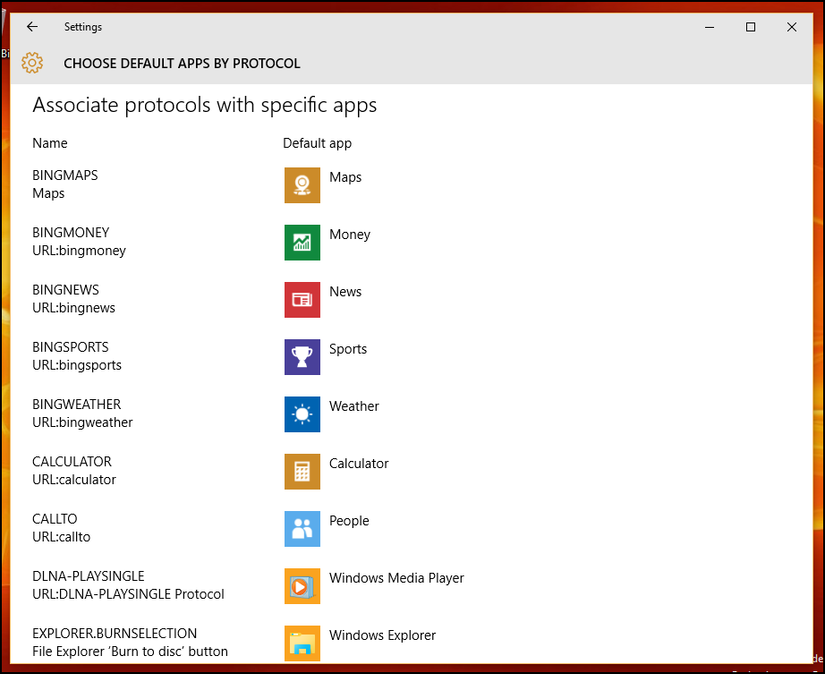
Task: Maximize the Settings window
Action: [x=750, y=27]
